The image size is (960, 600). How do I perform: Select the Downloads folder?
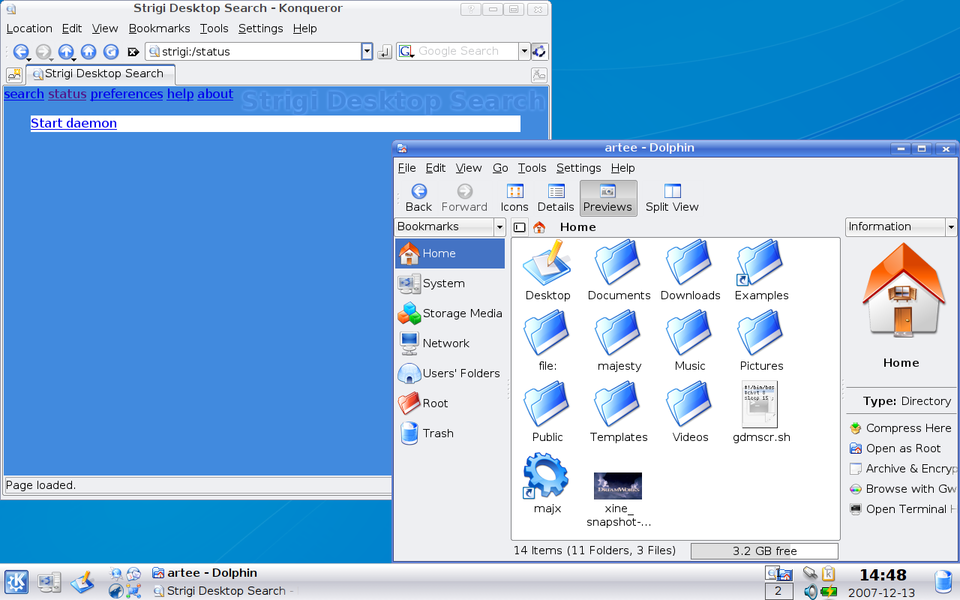690,271
